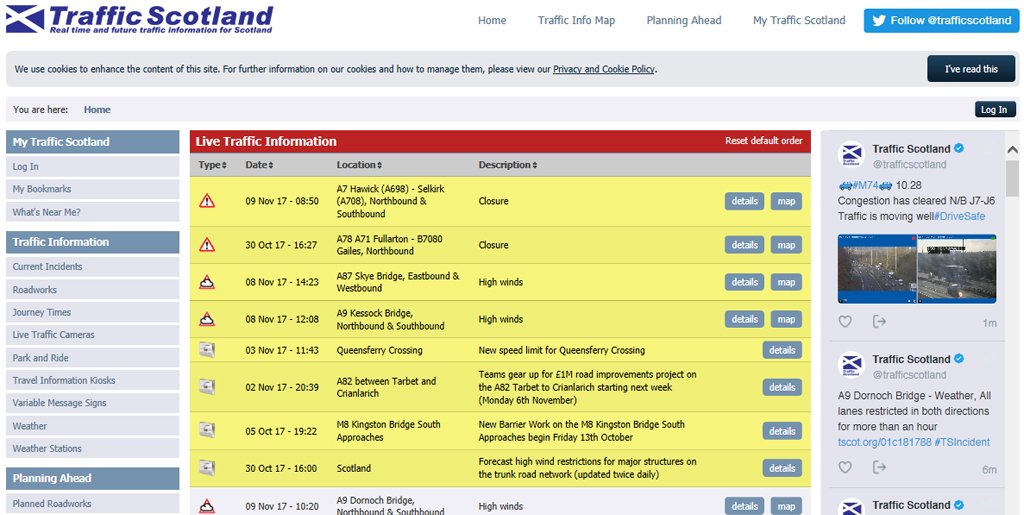This screenshot has width=1024, height=515.
Task: View details for A7 Hawick closure
Action: (744, 201)
